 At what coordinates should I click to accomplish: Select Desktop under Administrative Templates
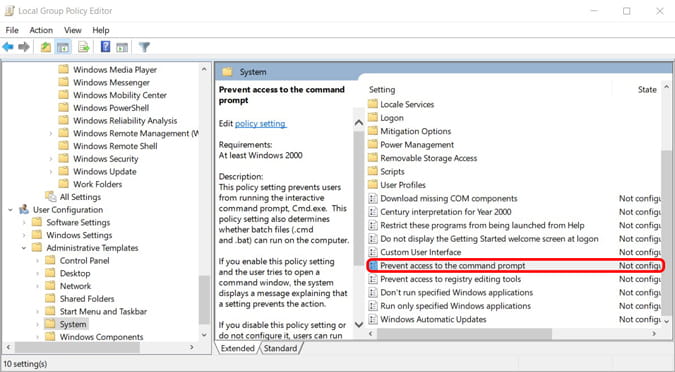pyautogui.click(x=75, y=273)
